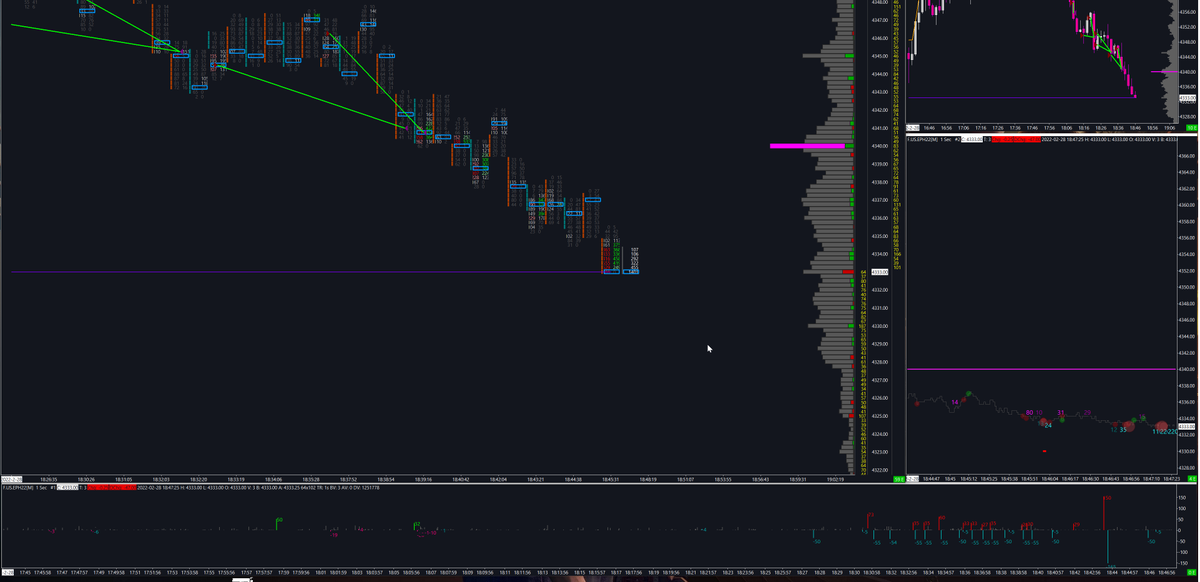Image resolution: width=1200 pixels, height=582 pixels.
Task: Click the '4340.00' price label on main chart scale
Action: tap(880, 146)
